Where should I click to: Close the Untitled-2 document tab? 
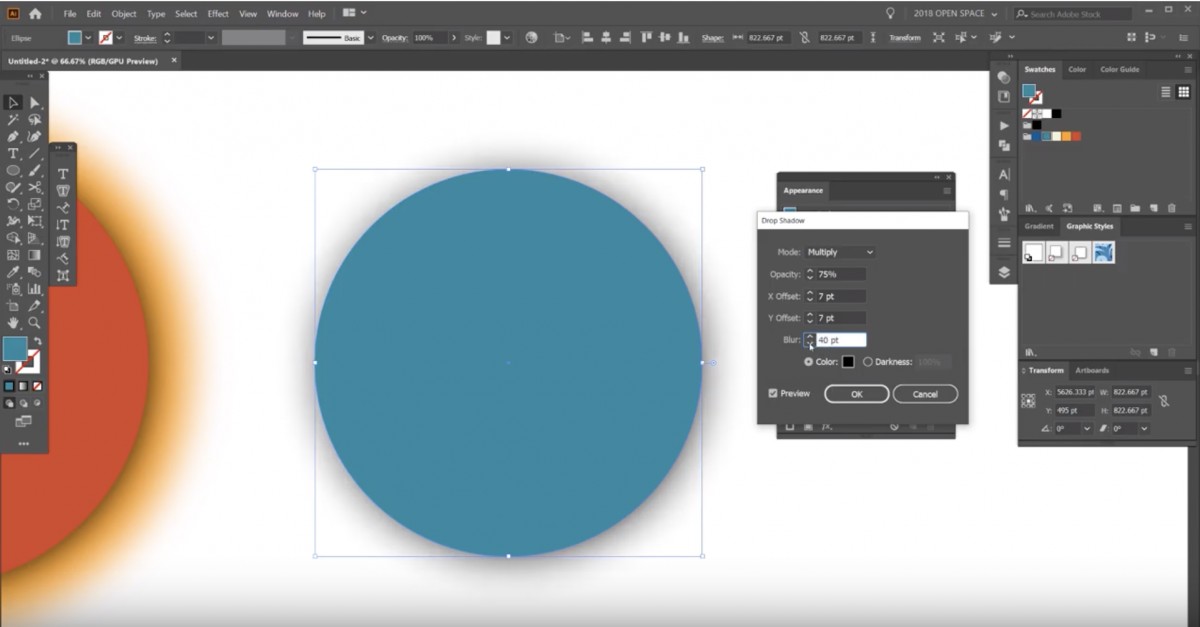[x=174, y=60]
